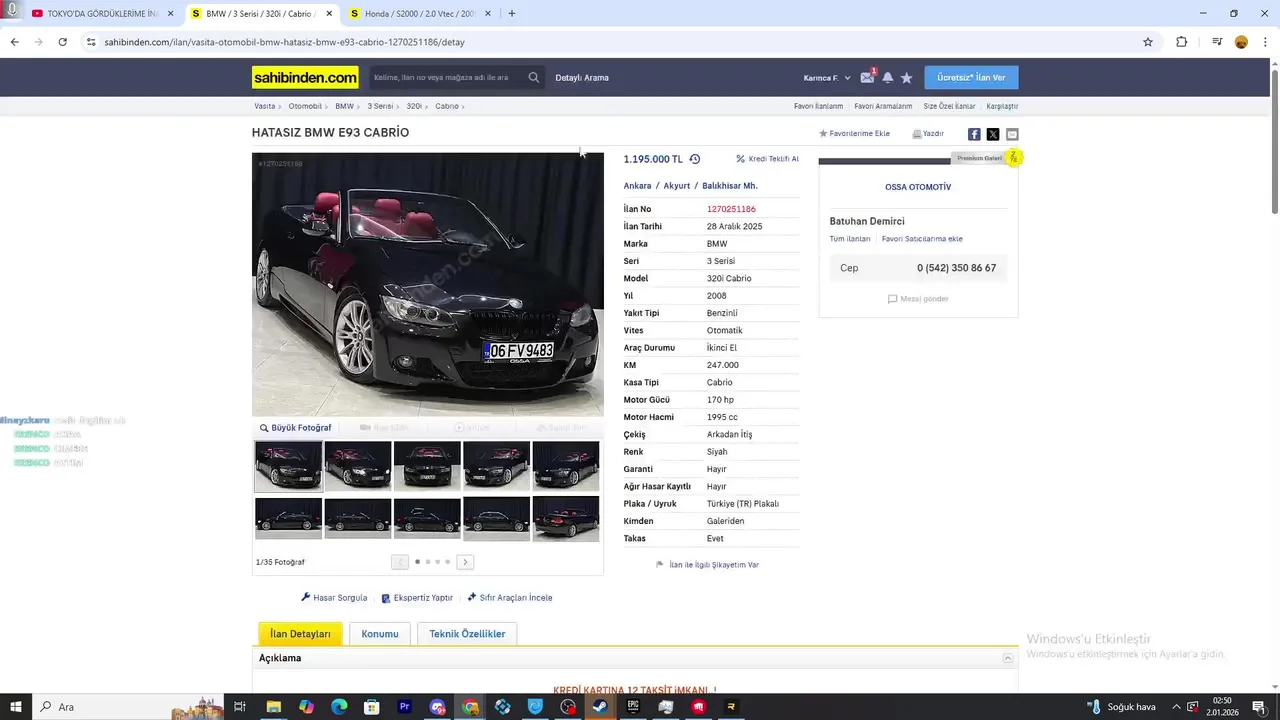The height and width of the screenshot is (720, 1280).
Task: Open Epic Games from the taskbar
Action: tap(633, 707)
